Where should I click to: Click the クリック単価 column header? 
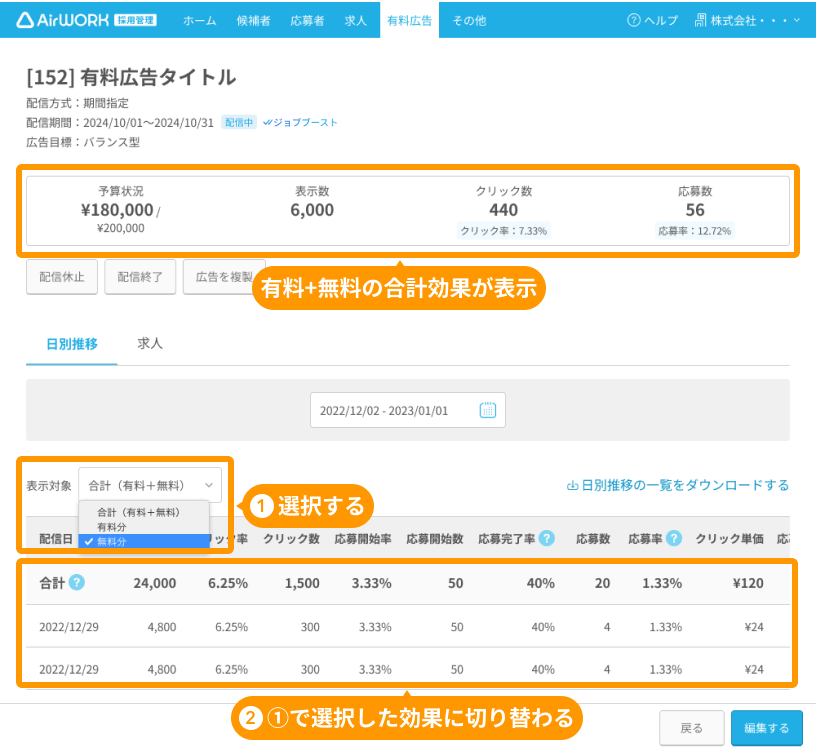[x=730, y=539]
